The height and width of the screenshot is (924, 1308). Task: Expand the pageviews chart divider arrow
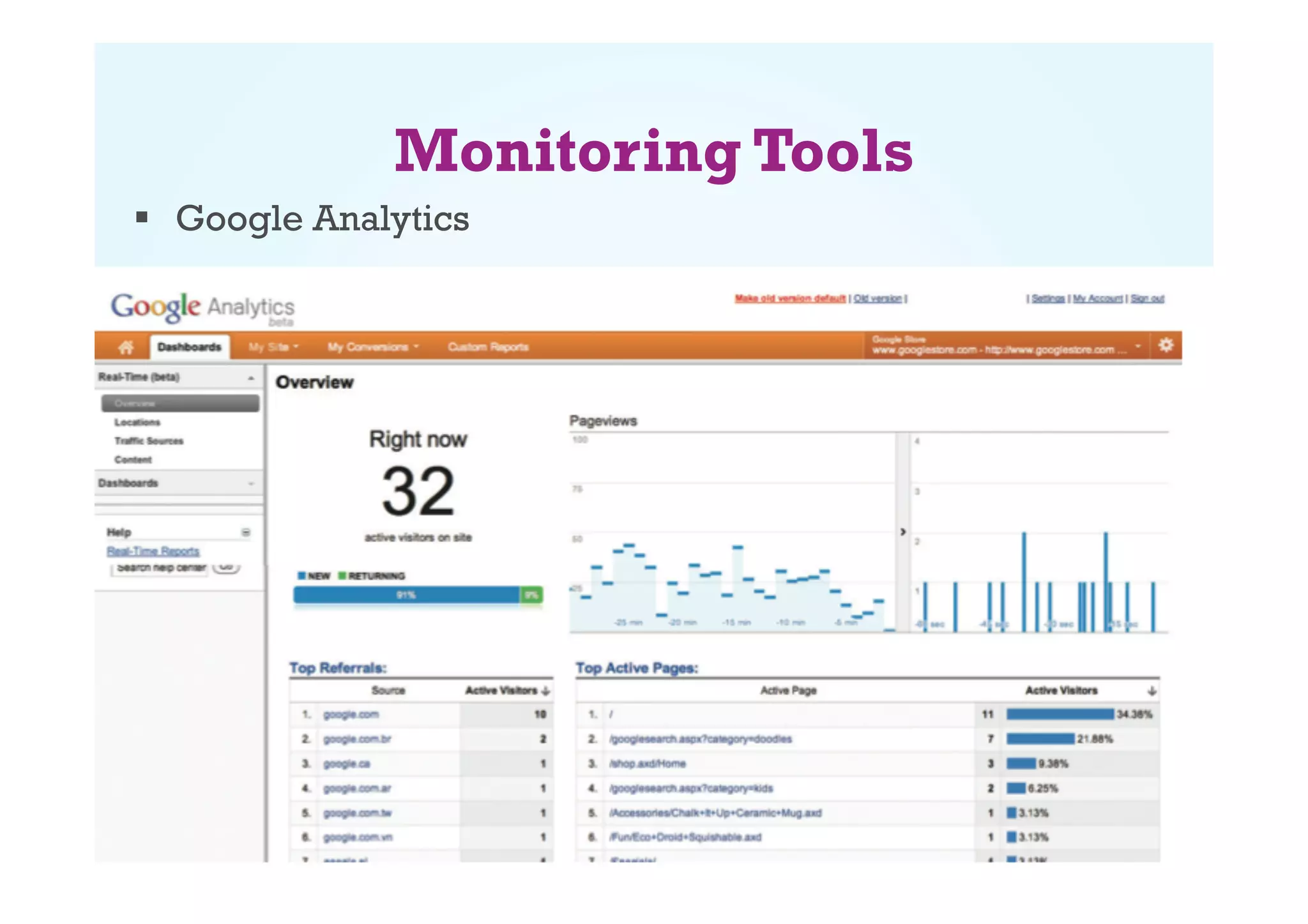903,532
